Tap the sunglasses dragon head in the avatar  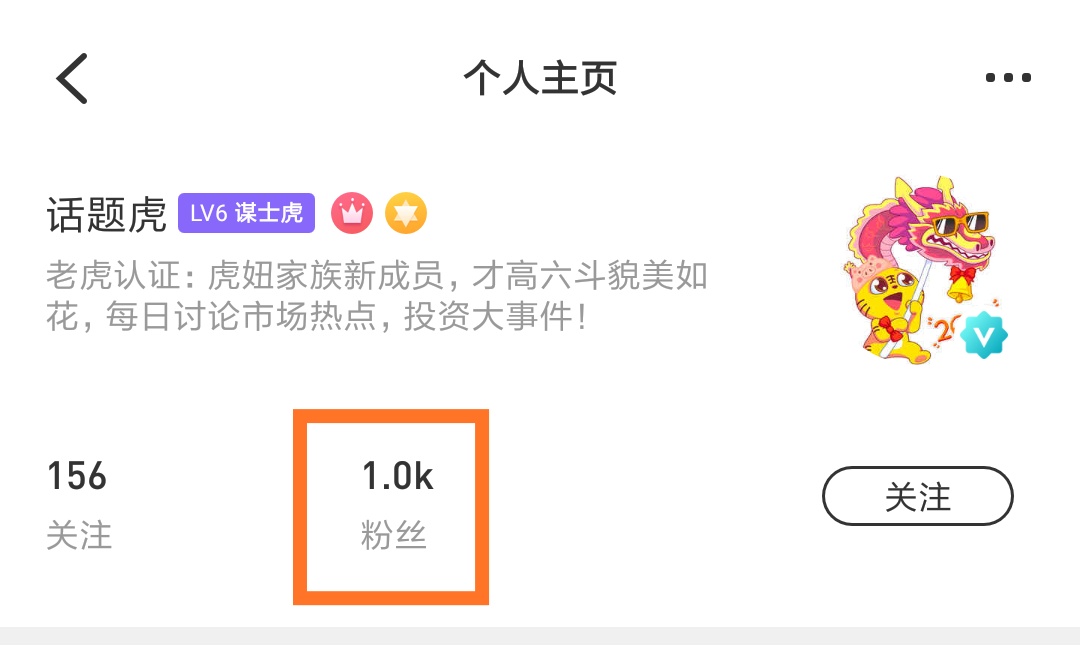tap(951, 227)
